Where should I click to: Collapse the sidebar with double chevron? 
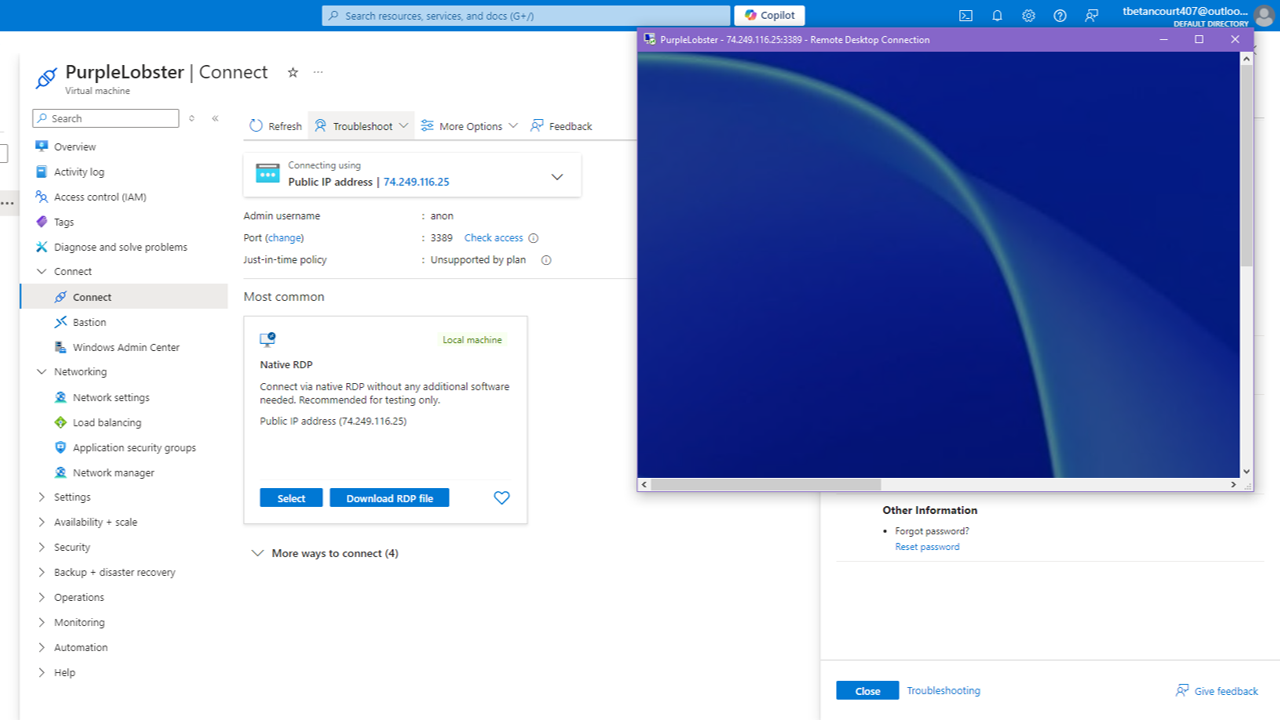pyautogui.click(x=215, y=118)
